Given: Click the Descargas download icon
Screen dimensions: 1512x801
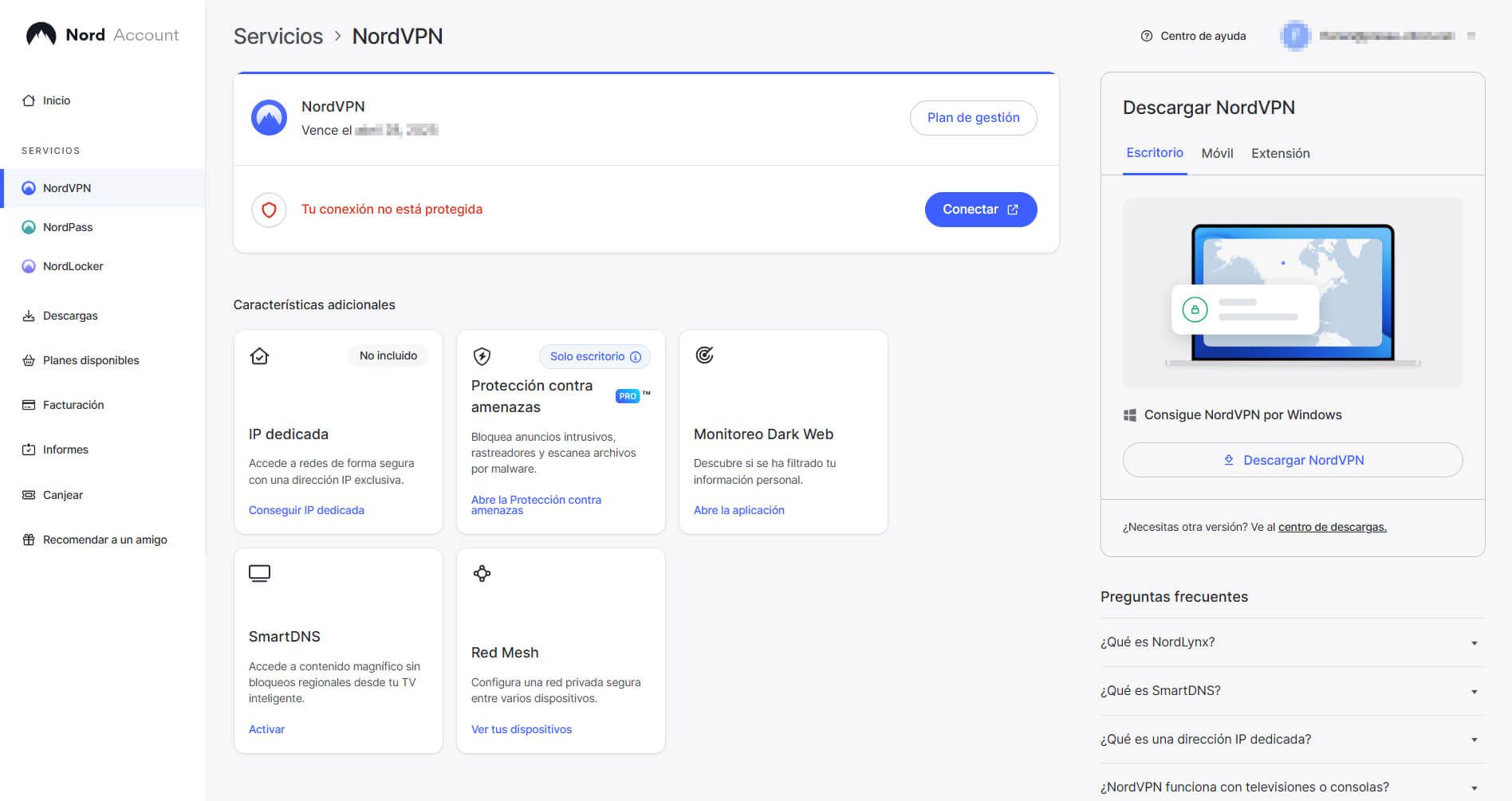Looking at the screenshot, I should 29,316.
